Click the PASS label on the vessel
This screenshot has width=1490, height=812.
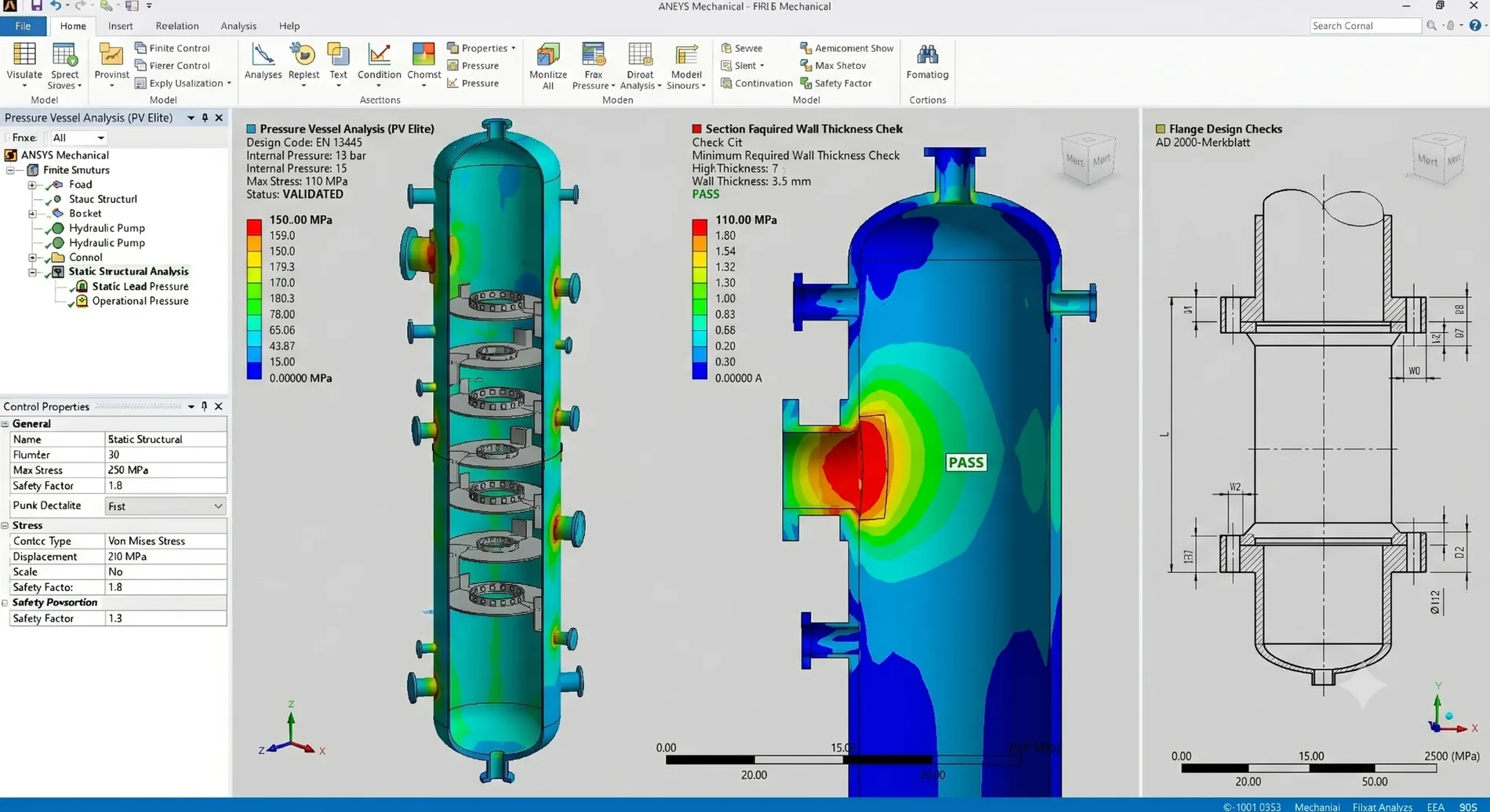point(965,462)
